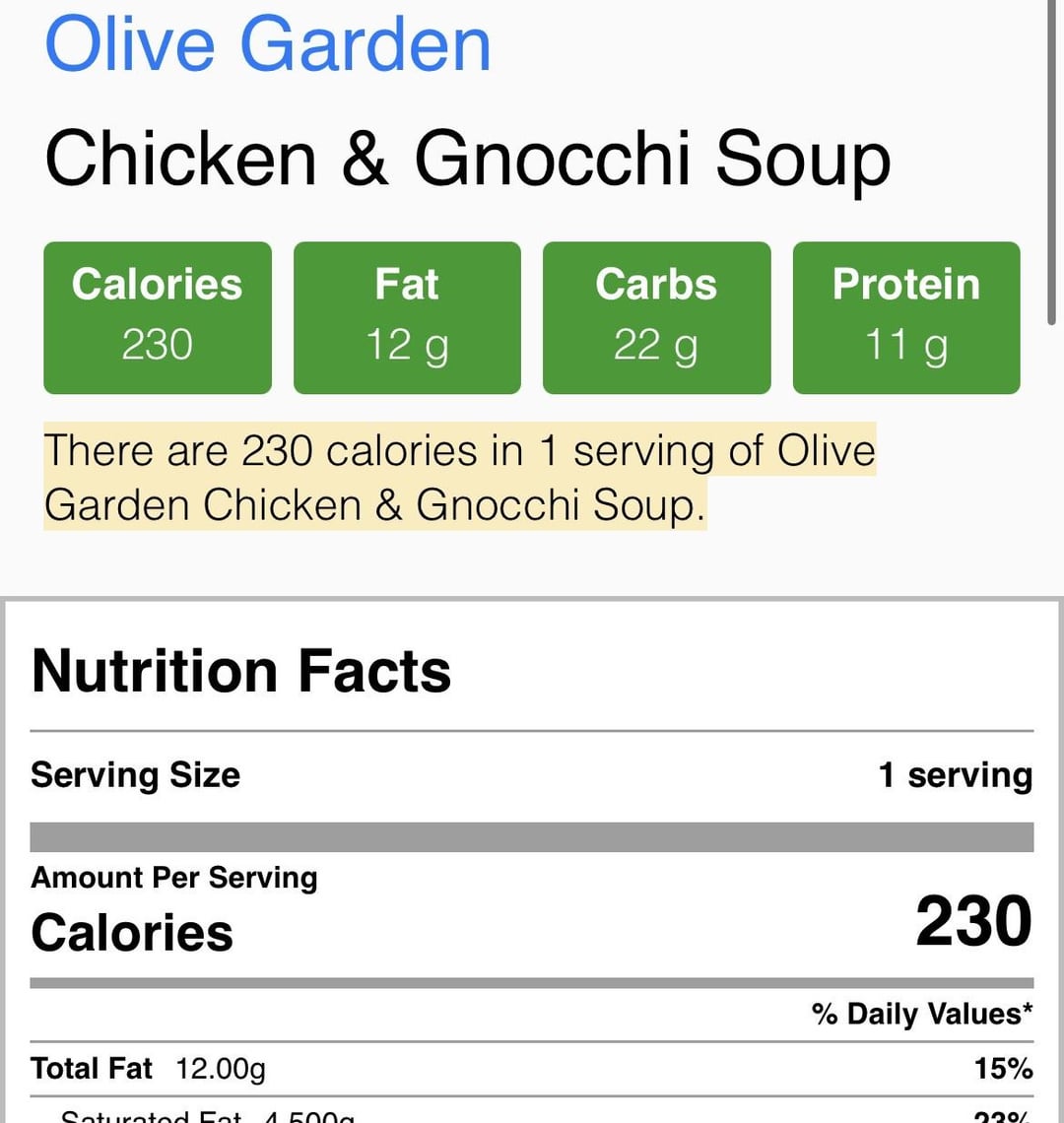Click the Nutrition Facts heading
This screenshot has width=1064, height=1123.
click(241, 671)
